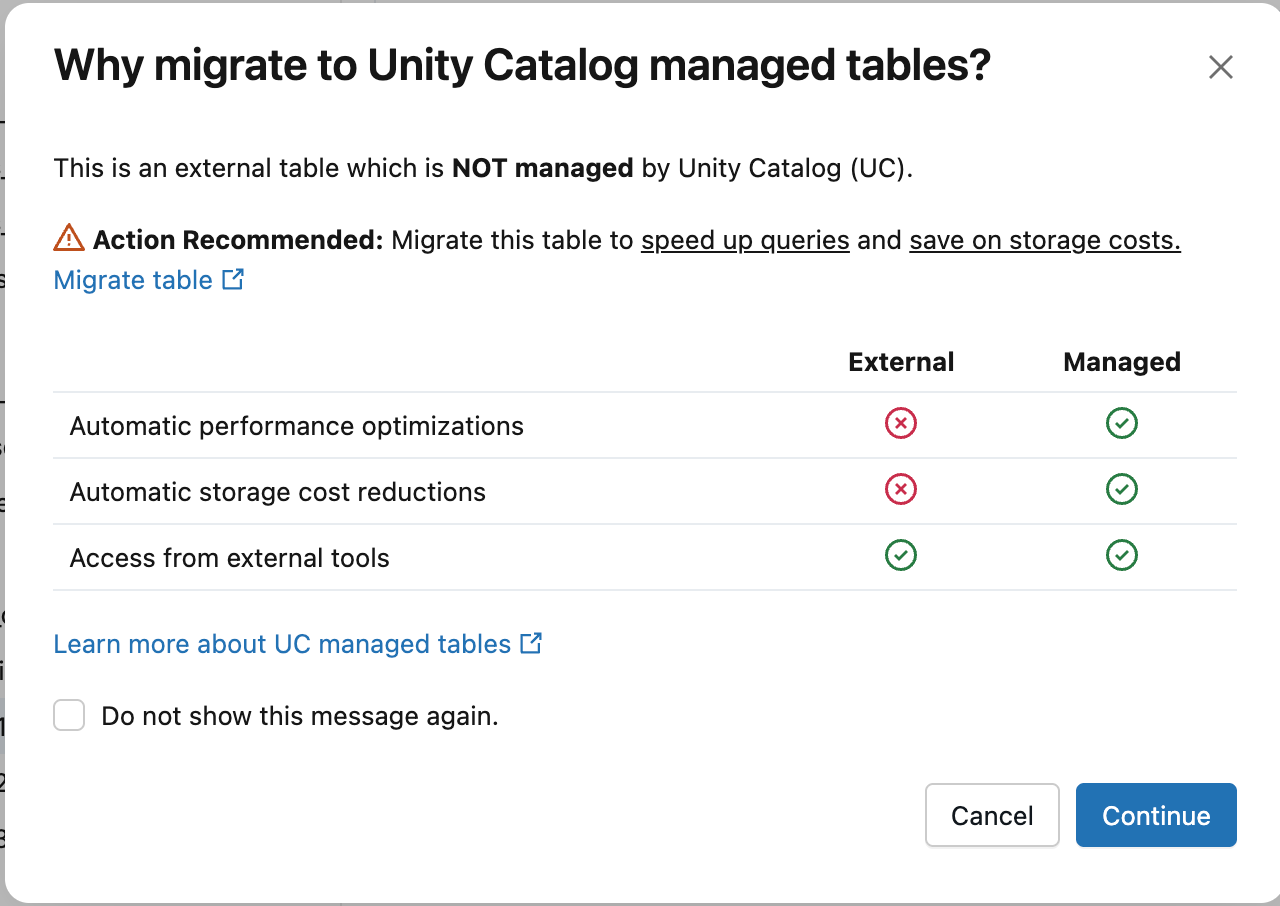The image size is (1280, 906).
Task: Click the Automatic performance optimizations row label
Action: coord(296,425)
